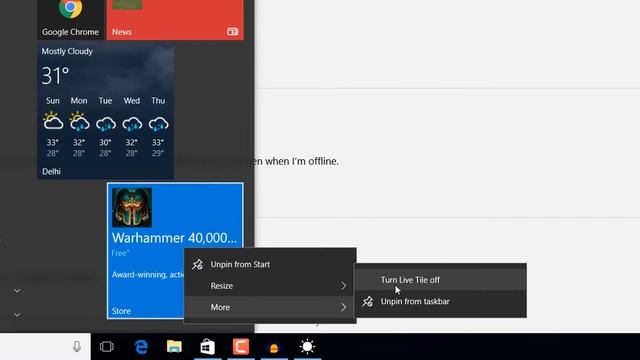This screenshot has height=360, width=640.
Task: Open the More submenu
Action: (x=270, y=307)
